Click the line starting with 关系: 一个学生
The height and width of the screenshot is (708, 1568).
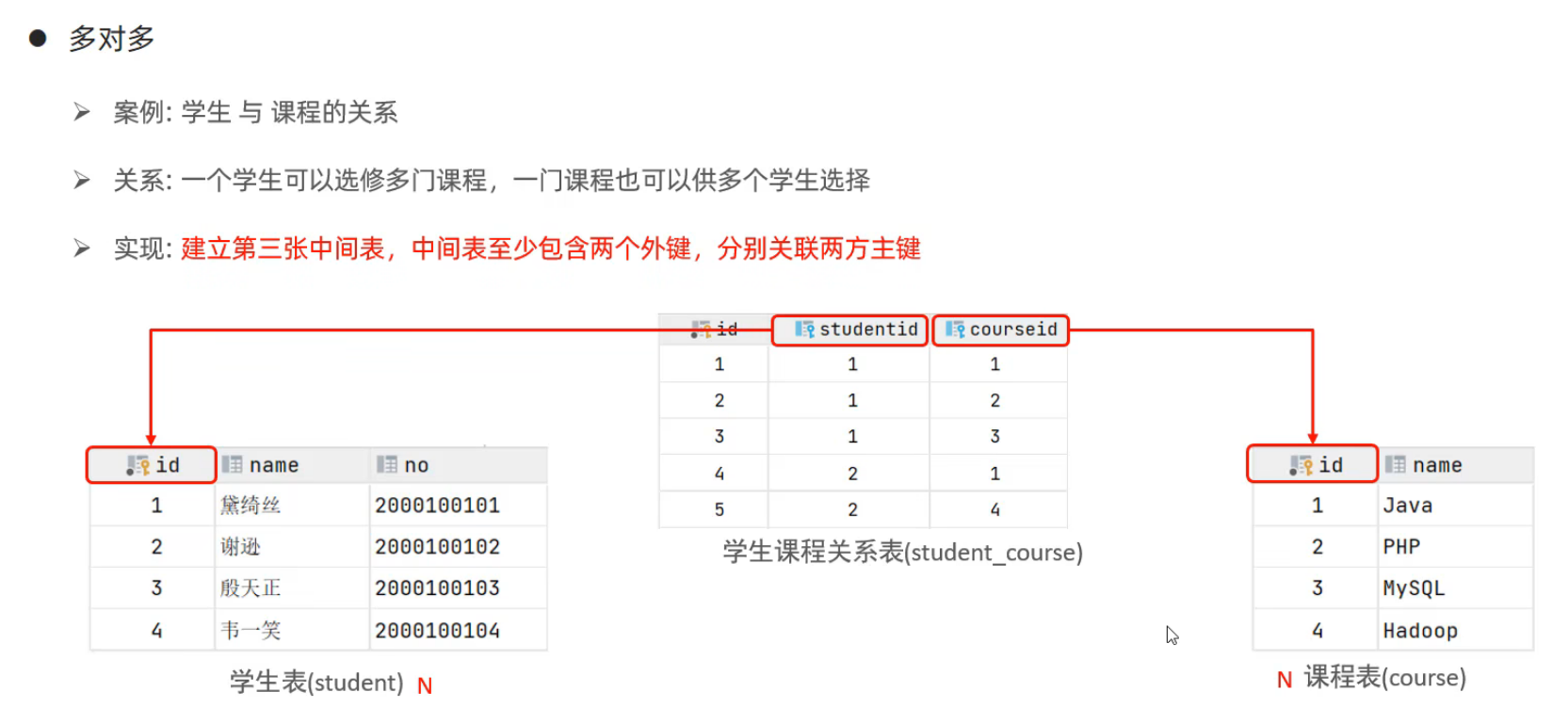(492, 180)
